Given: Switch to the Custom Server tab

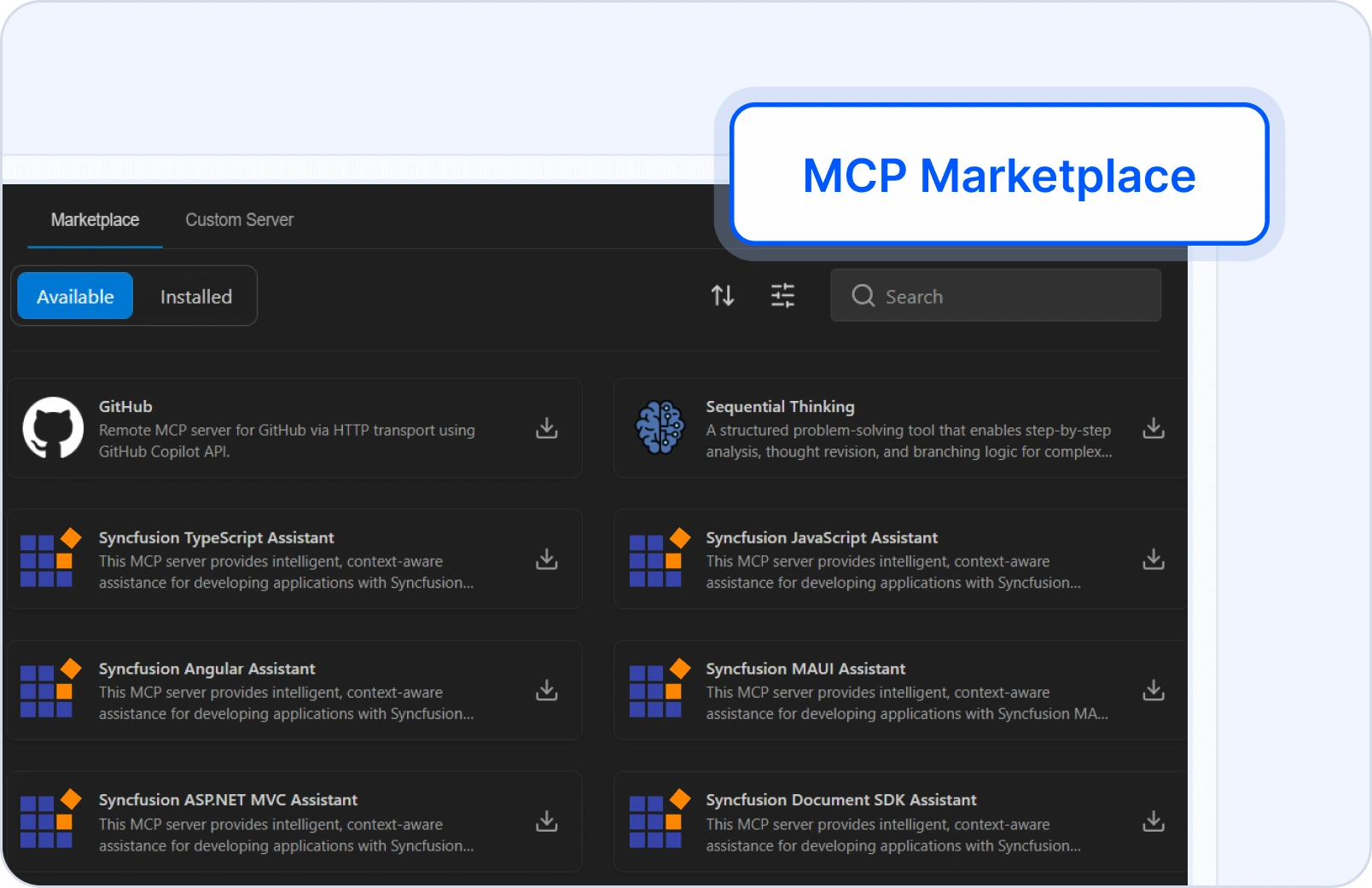Looking at the screenshot, I should 239,219.
